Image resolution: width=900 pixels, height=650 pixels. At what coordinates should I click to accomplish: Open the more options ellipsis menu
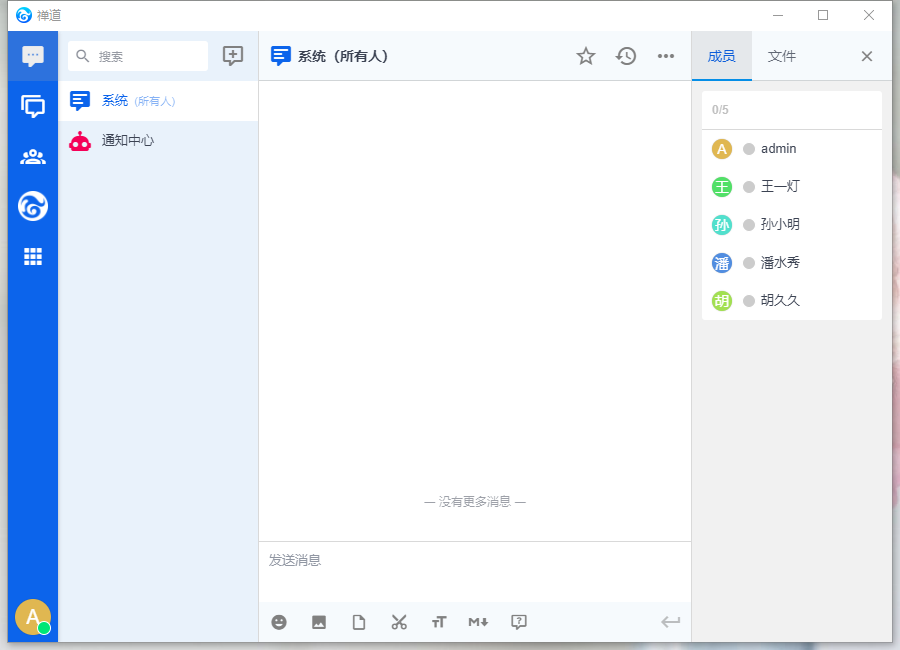pos(666,56)
